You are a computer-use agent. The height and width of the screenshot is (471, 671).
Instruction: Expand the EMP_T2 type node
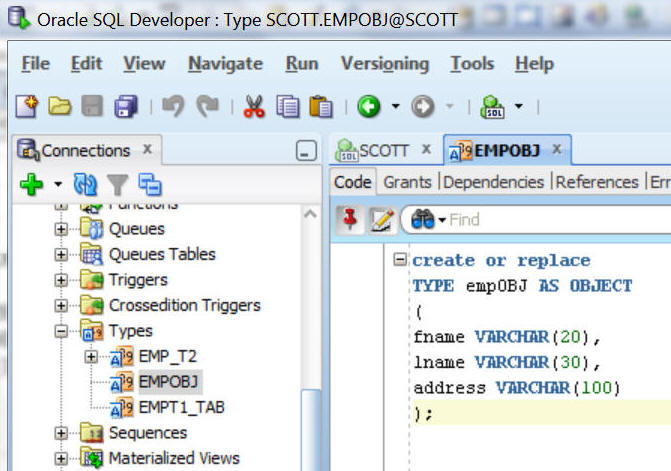[x=91, y=357]
